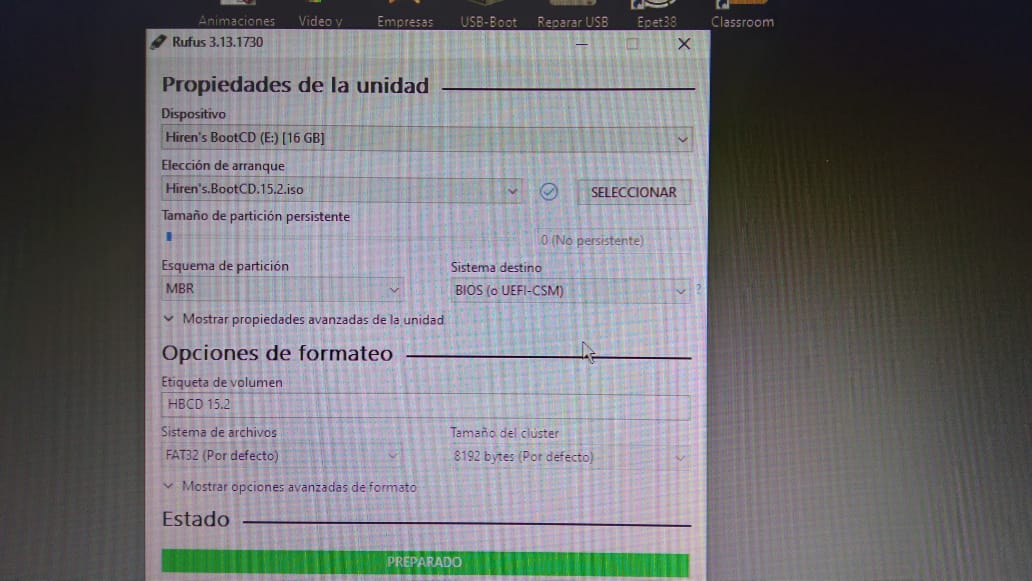
Task: Open the Empresas desktop shortcut
Action: 405,15
